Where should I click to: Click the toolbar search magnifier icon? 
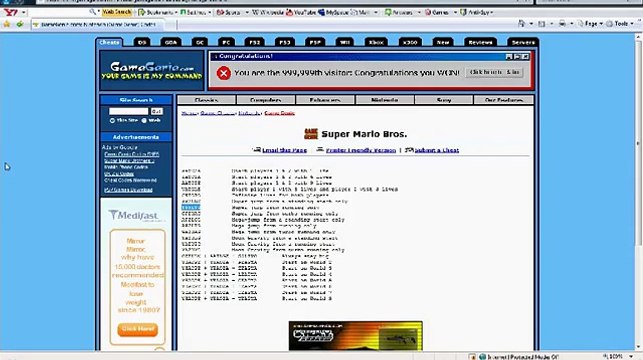[x=92, y=12]
